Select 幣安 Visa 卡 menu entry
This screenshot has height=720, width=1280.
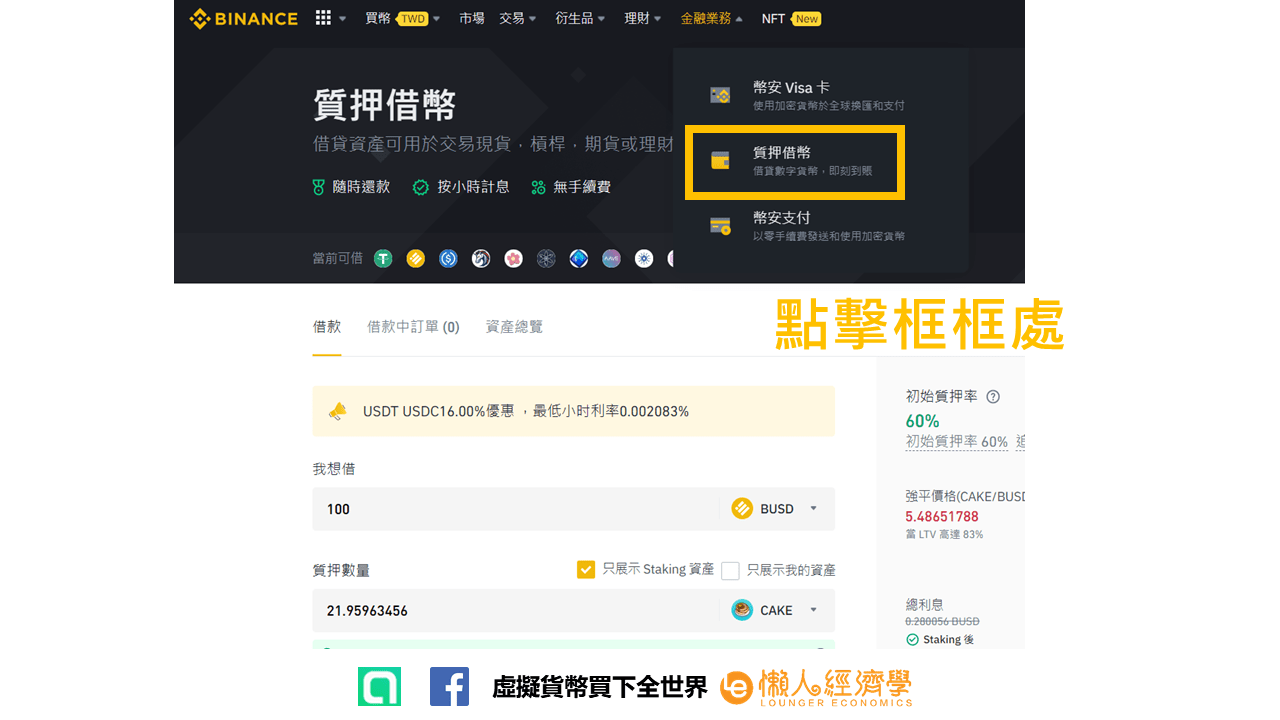(x=820, y=95)
